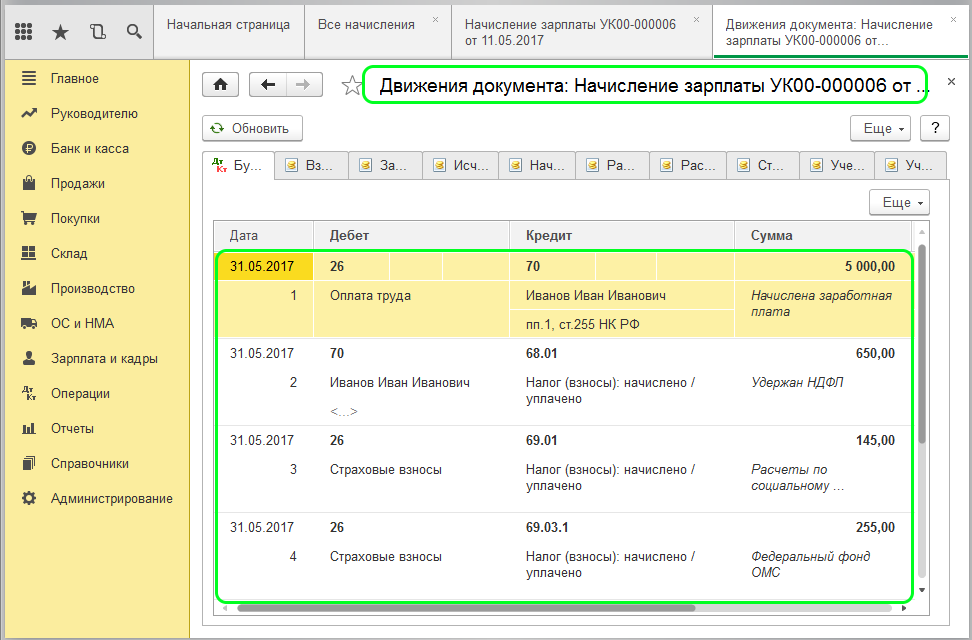
Task: Open Продажи section
Action: (x=77, y=184)
